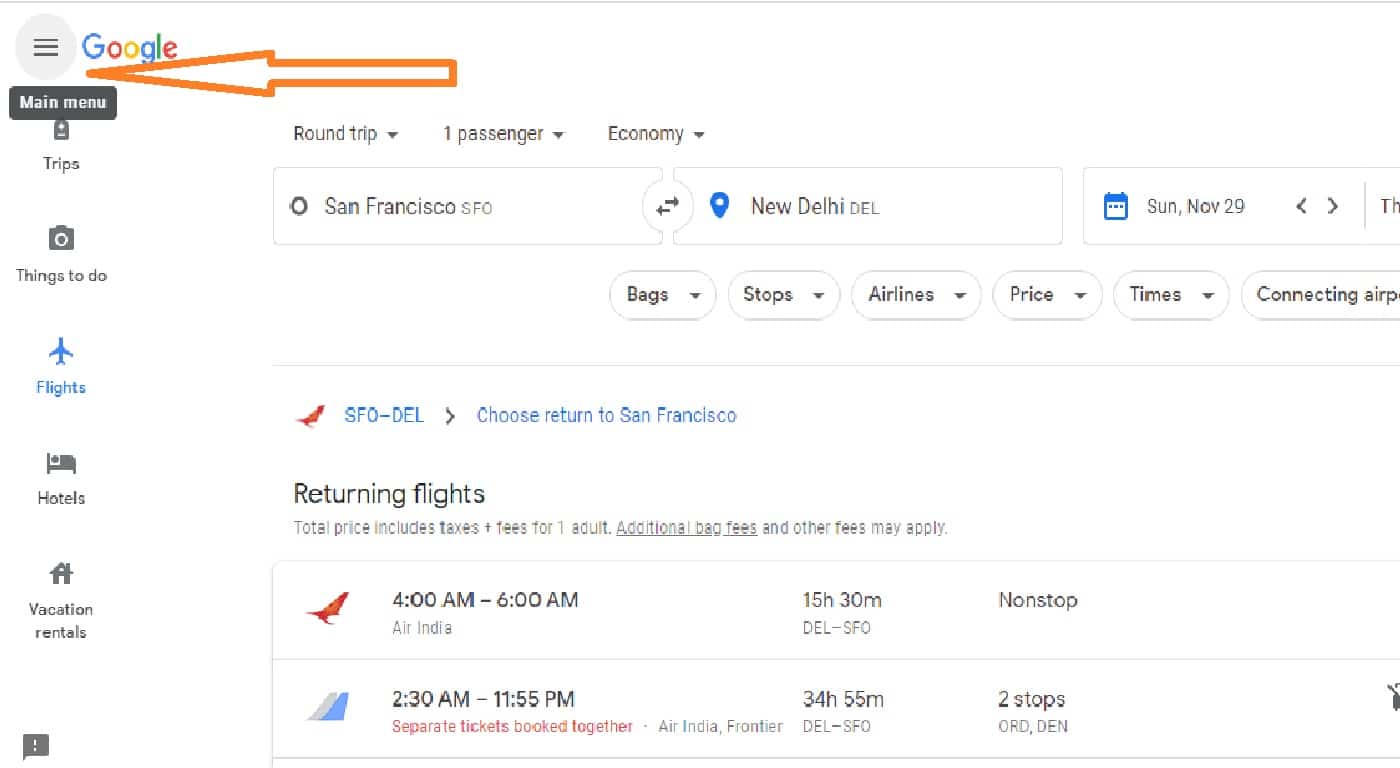Screen dimensions: 1400x768
Task: Open Vacation rentals house icon
Action: (x=61, y=573)
